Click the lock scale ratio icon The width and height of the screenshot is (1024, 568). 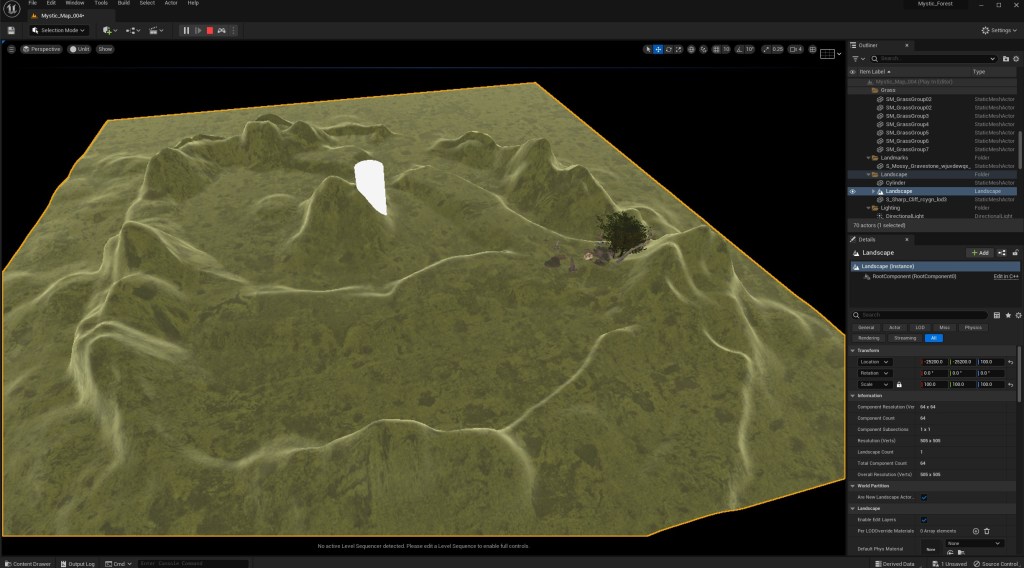[899, 385]
